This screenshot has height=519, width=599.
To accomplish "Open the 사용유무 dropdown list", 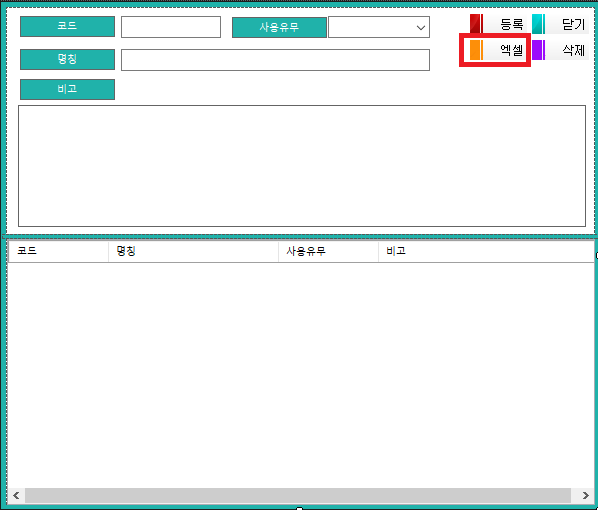I will [x=379, y=27].
